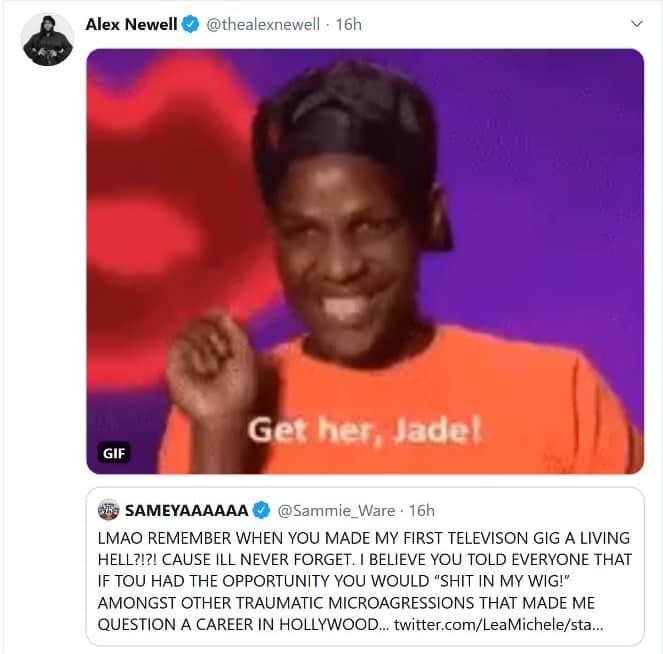Open the Alex Newell display name
Viewport: 663px width, 654px height.
pyautogui.click(x=131, y=24)
